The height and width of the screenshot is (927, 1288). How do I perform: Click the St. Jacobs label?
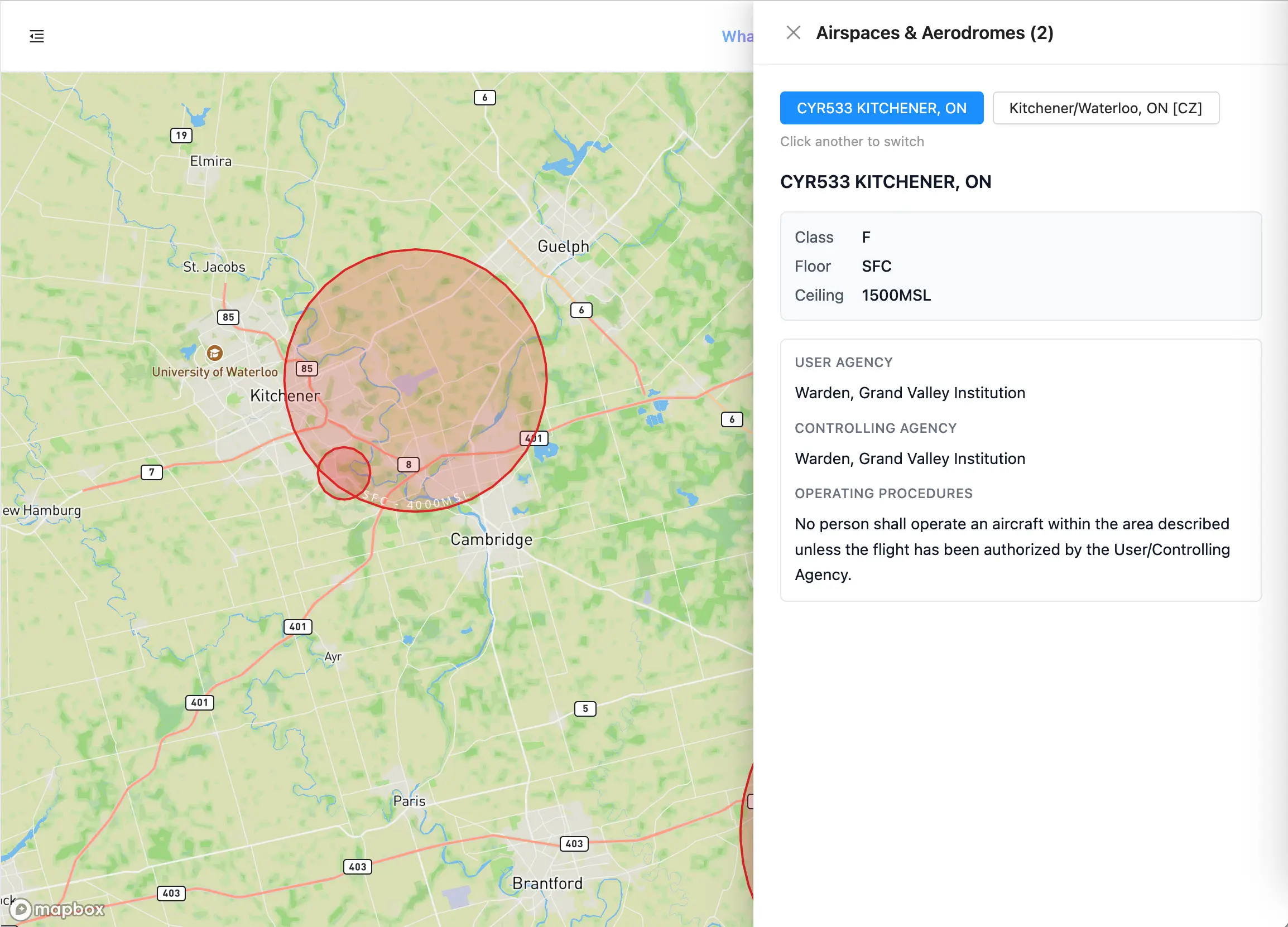pos(214,267)
